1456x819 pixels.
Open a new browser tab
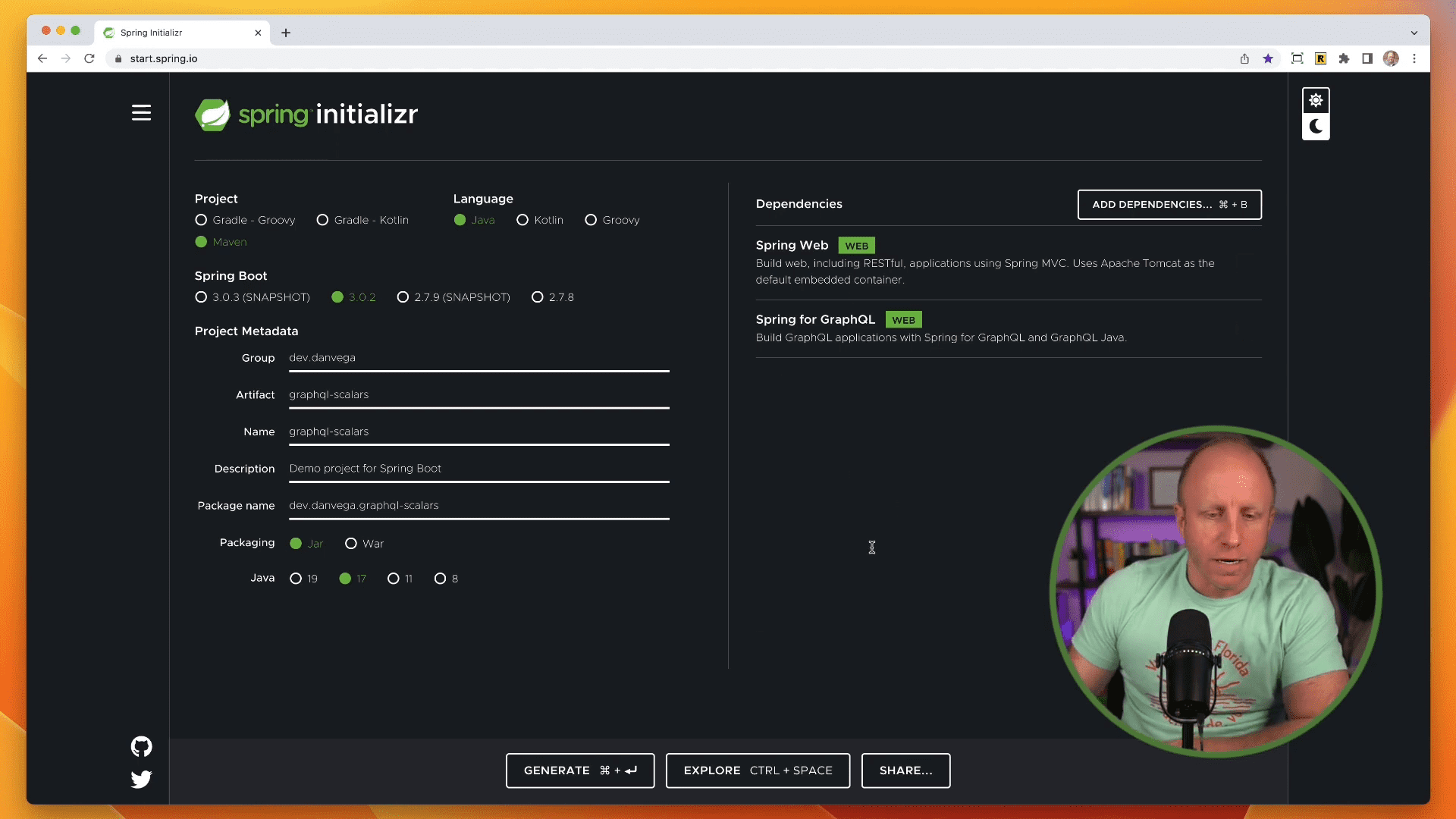tap(286, 33)
